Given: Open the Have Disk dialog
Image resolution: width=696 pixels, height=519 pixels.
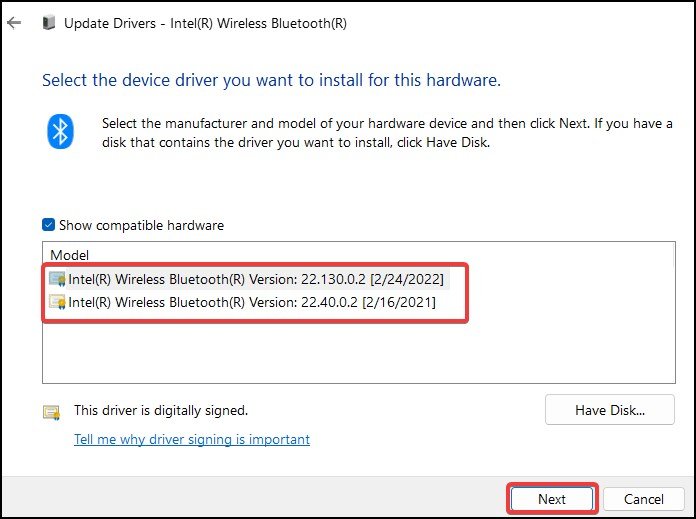Looking at the screenshot, I should 610,410.
